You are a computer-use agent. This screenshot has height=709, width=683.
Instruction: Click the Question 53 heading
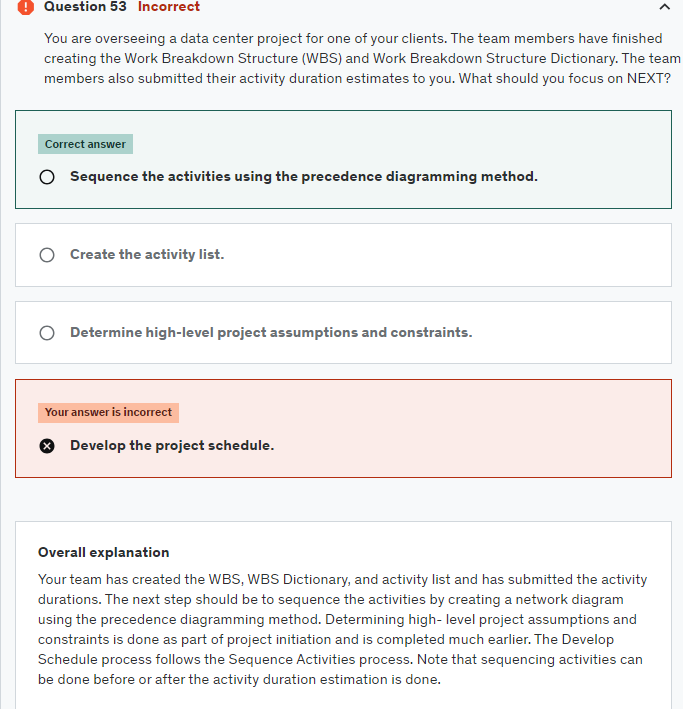tap(85, 7)
